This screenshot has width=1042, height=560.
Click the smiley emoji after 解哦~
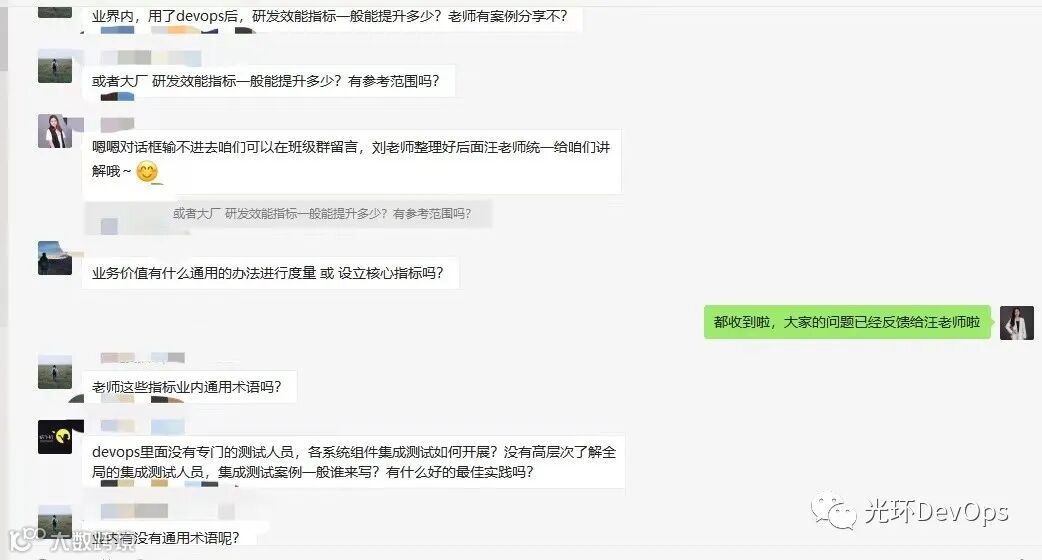[148, 172]
